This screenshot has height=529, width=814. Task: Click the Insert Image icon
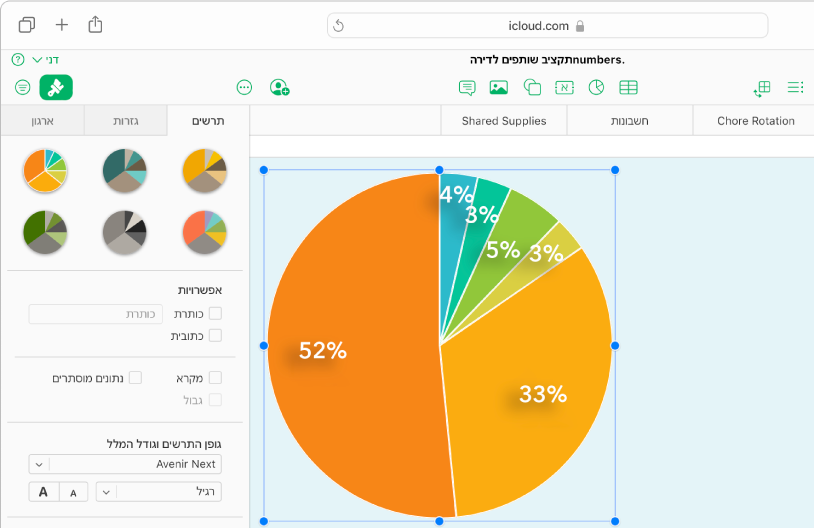tap(499, 88)
